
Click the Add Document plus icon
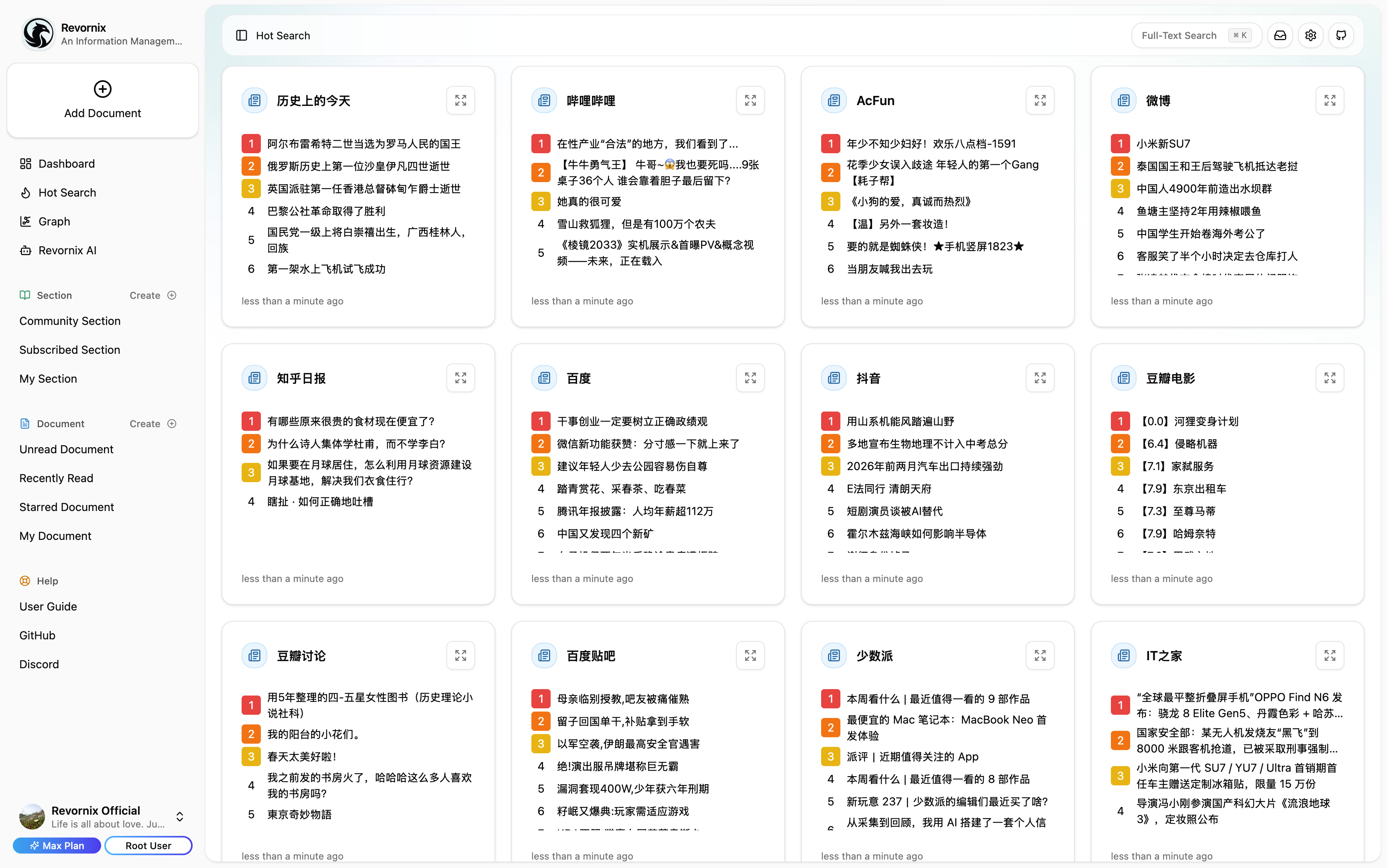coord(103,89)
